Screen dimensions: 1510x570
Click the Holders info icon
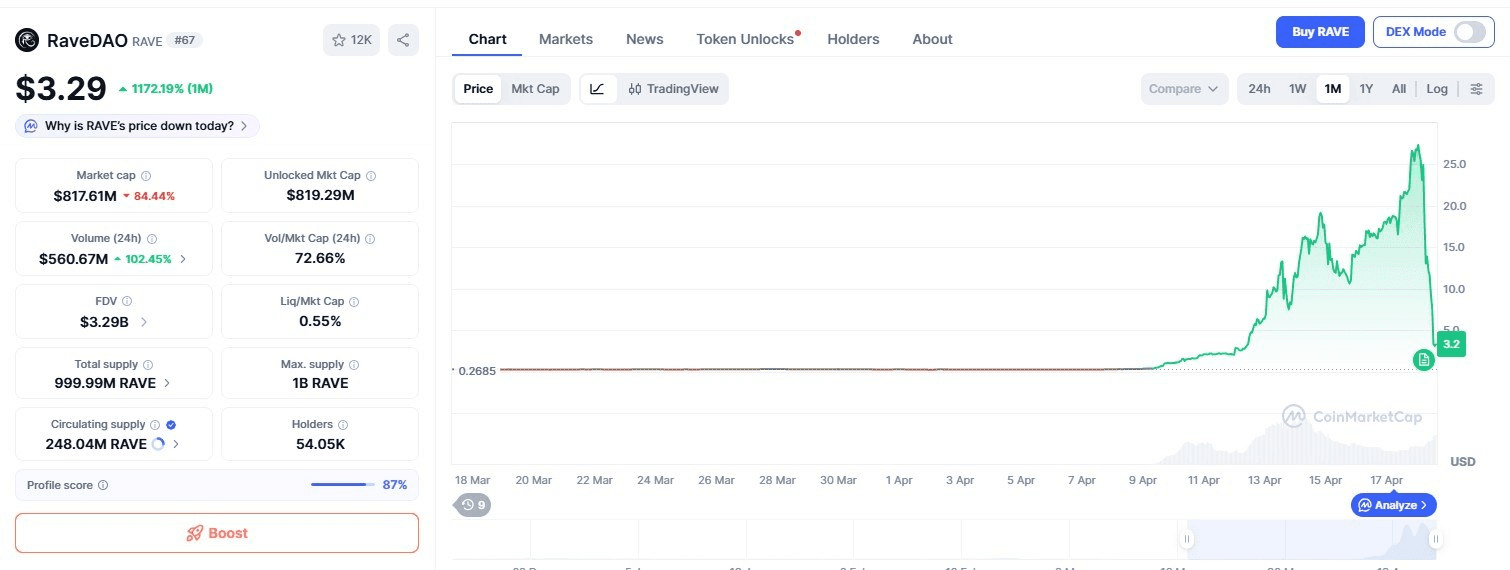(x=343, y=425)
